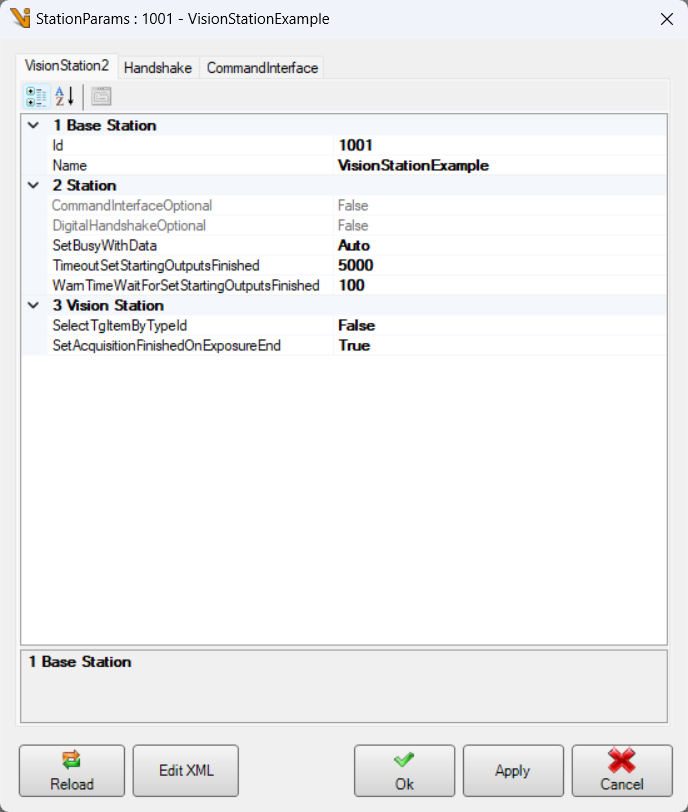Switch to the CommandInterface tab

262,68
